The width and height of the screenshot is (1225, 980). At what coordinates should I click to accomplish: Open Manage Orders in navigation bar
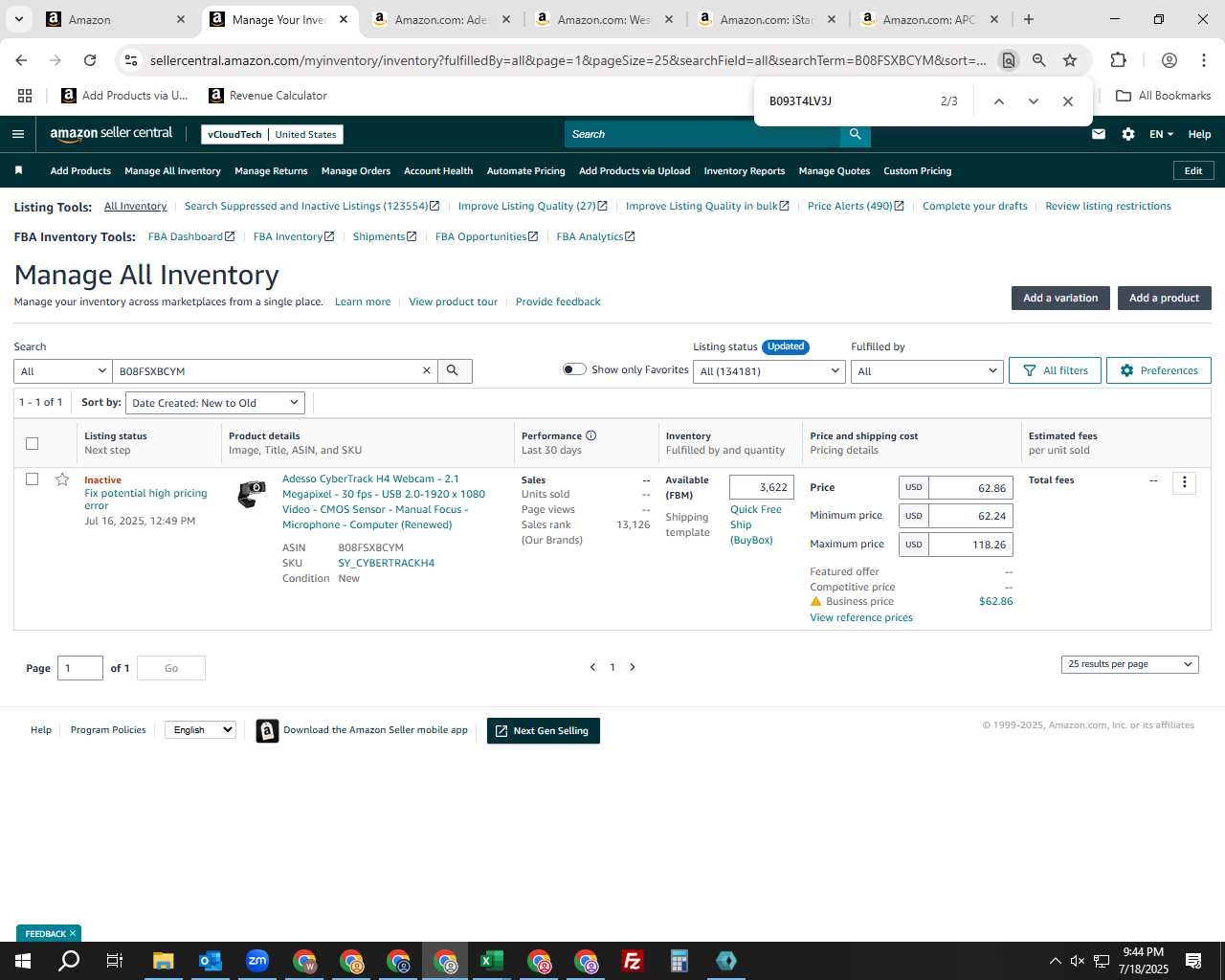[x=356, y=171]
